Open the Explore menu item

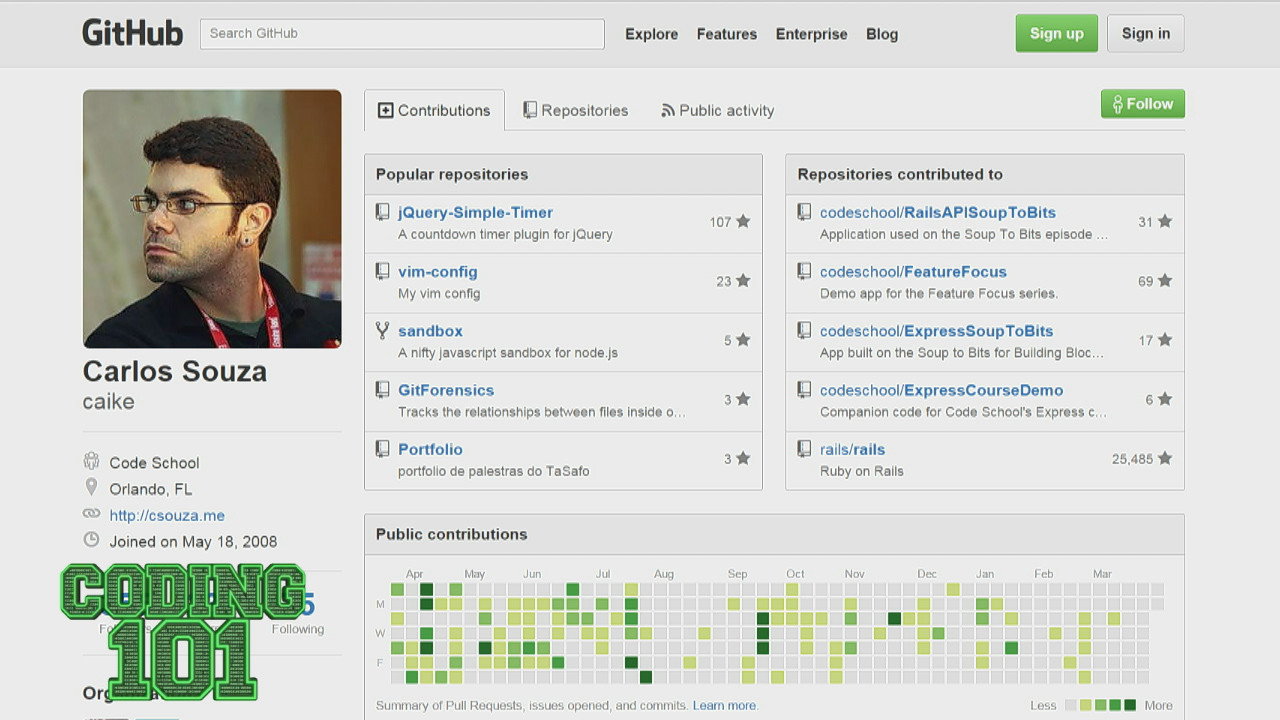click(x=651, y=34)
